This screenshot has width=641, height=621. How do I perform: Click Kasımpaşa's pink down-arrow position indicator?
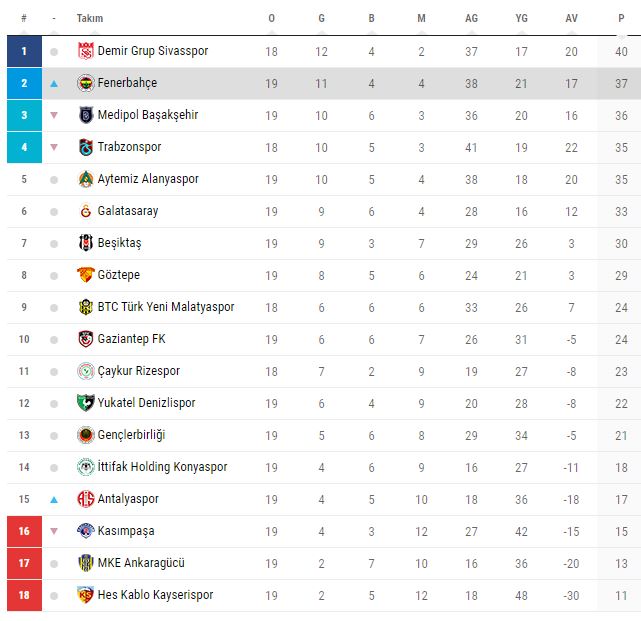click(x=54, y=531)
